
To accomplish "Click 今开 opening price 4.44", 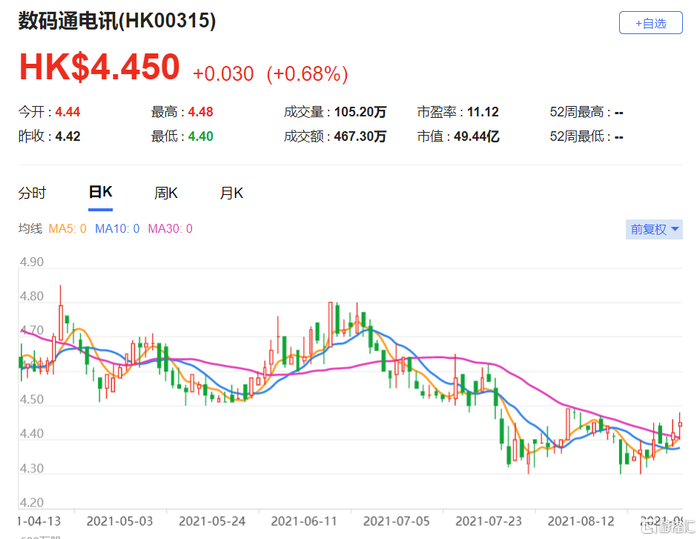I will click(x=68, y=112).
